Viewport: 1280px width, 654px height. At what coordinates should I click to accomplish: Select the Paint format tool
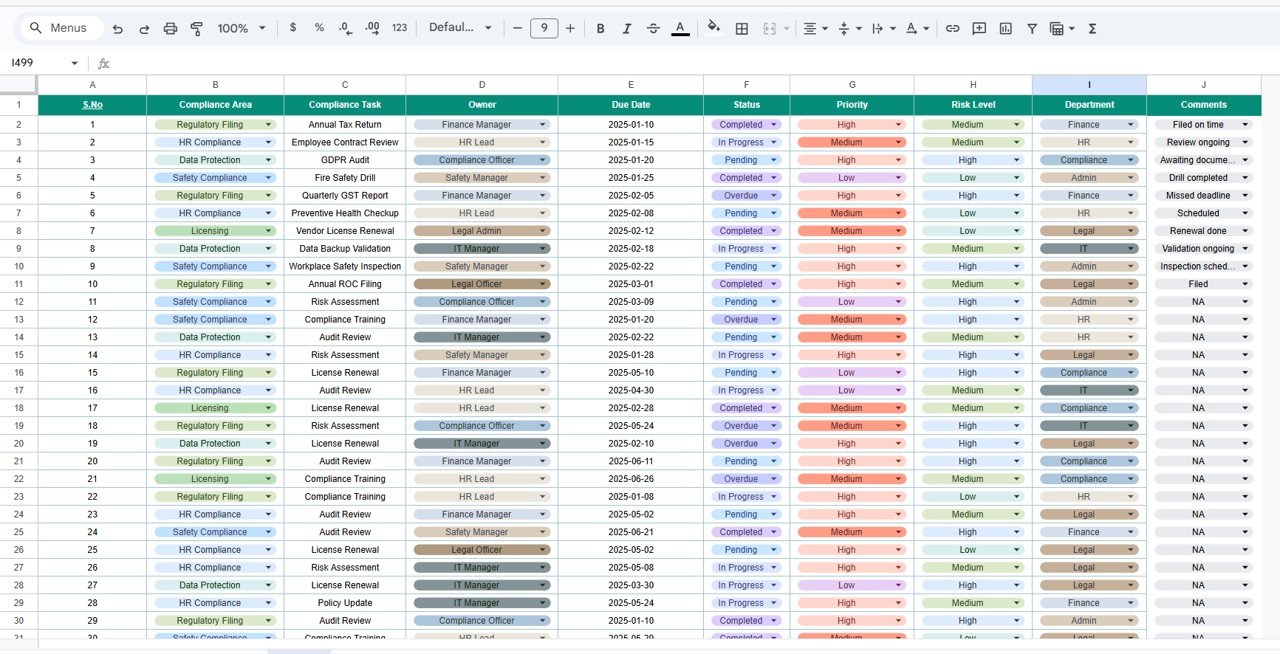click(196, 28)
